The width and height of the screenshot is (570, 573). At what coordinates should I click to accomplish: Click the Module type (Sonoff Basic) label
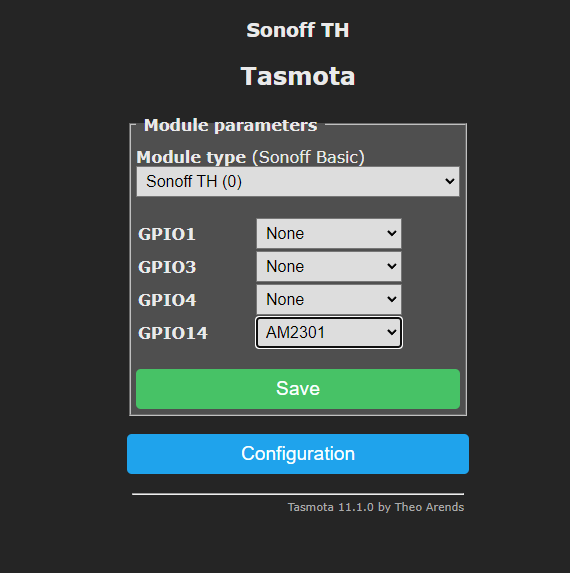click(250, 158)
